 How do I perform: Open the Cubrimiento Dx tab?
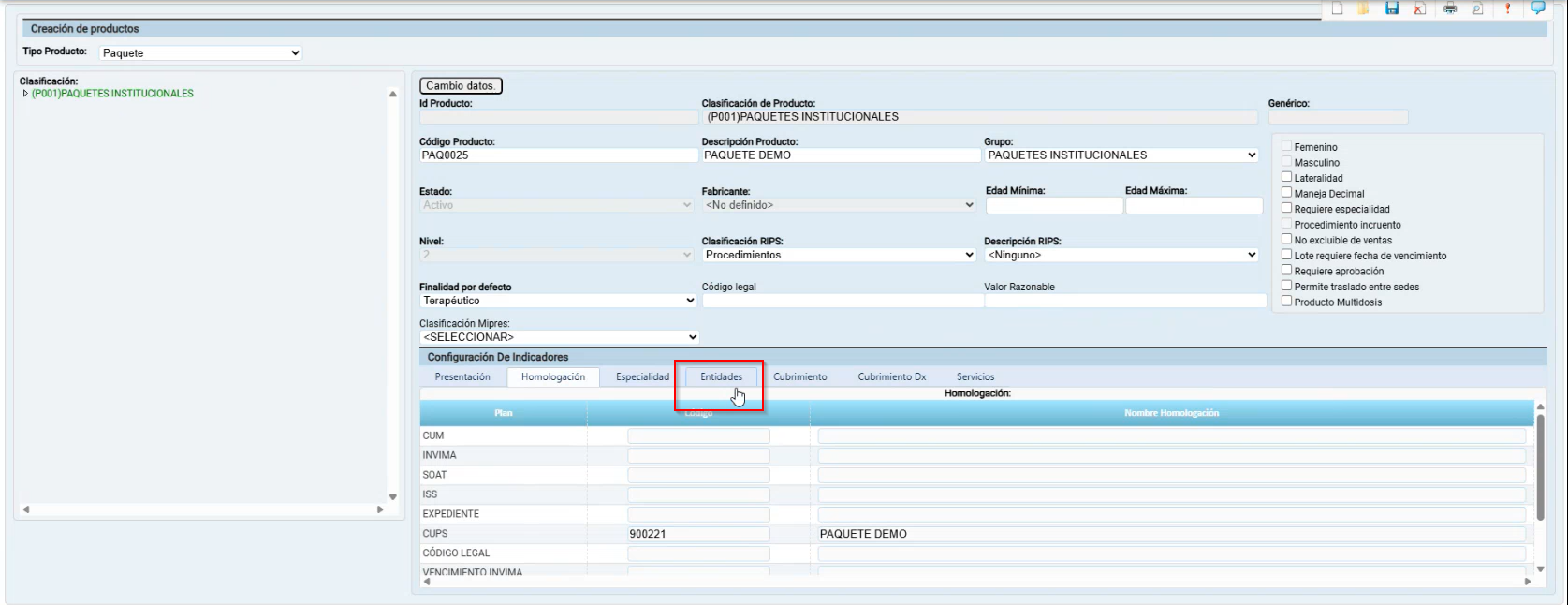pos(892,376)
